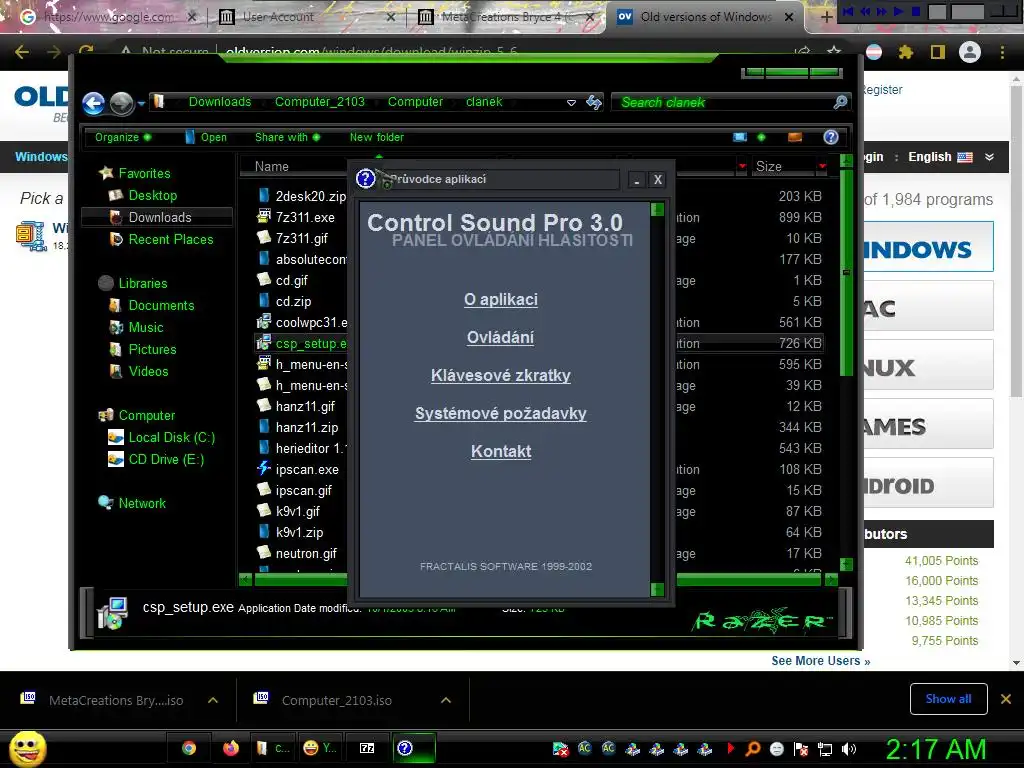Screen dimensions: 1024x768
Task: Expand Computer_2103.iso download options chevron
Action: (x=446, y=700)
